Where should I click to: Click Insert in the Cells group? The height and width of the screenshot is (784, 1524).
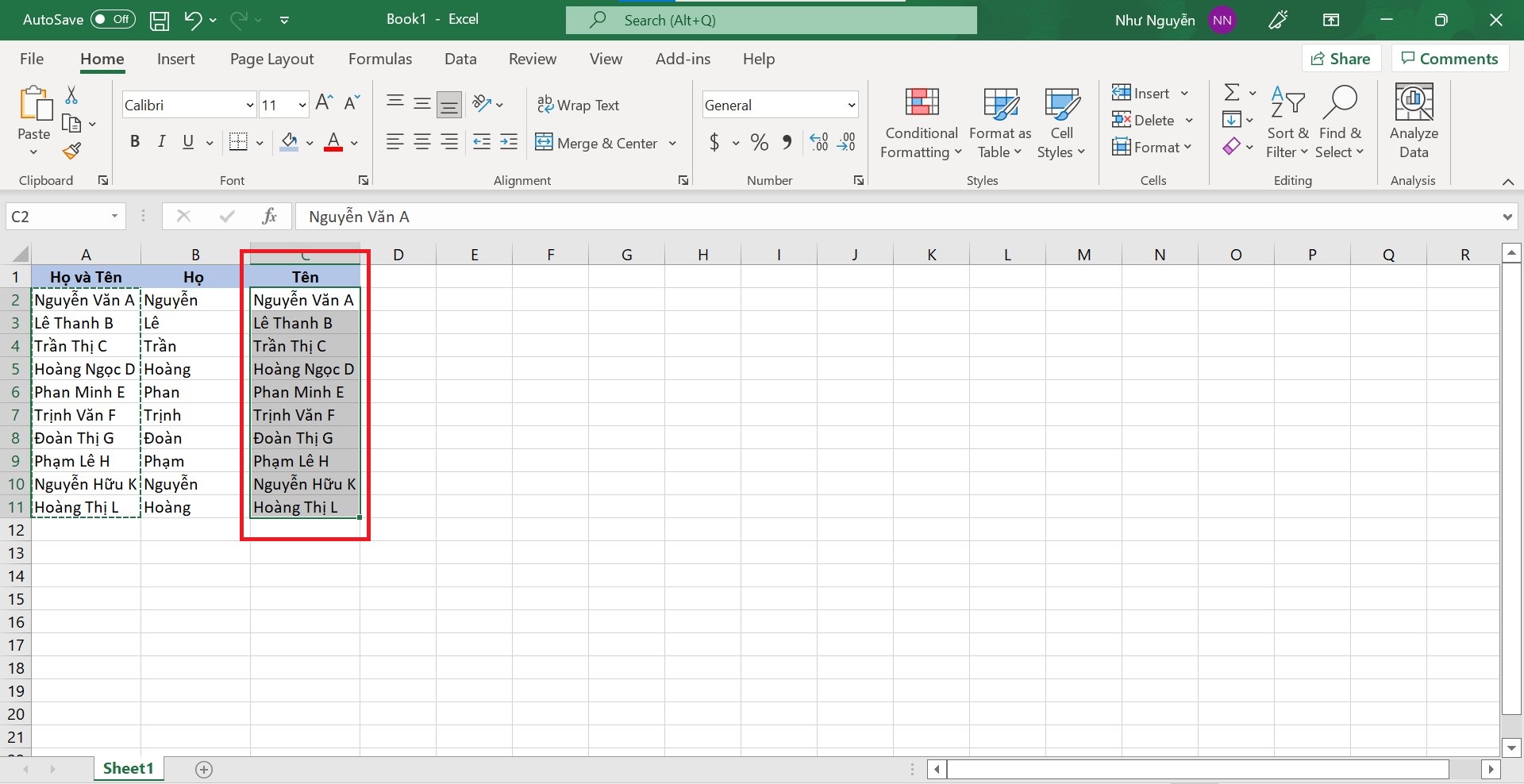coord(1150,94)
